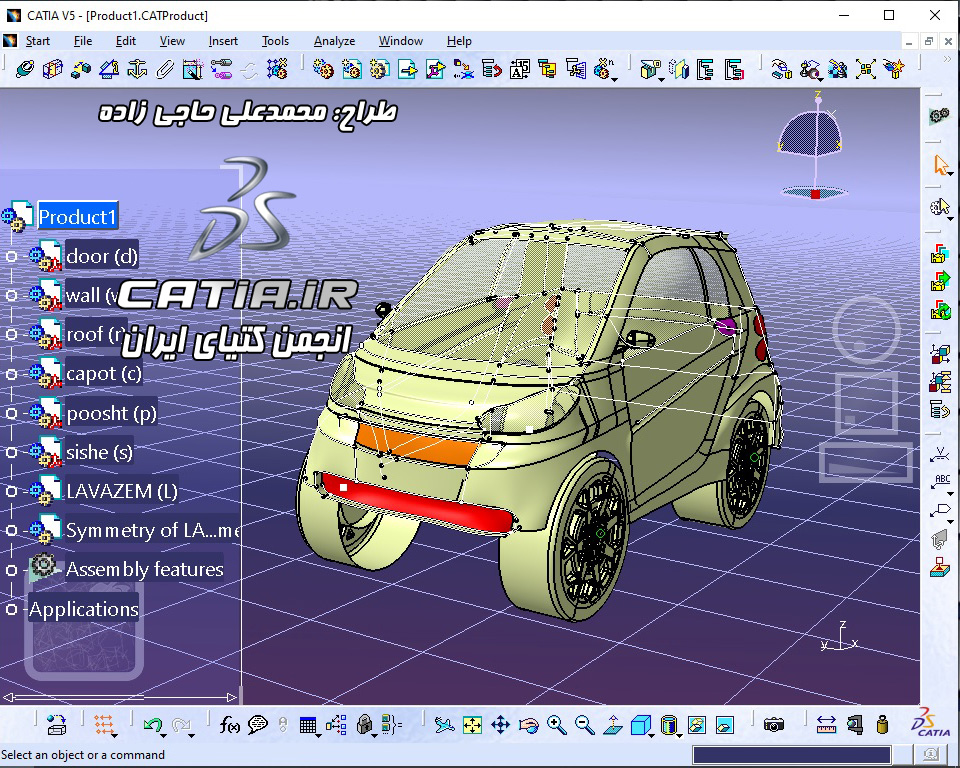
Task: Expand the sishe (s) tree node
Action: point(11,452)
